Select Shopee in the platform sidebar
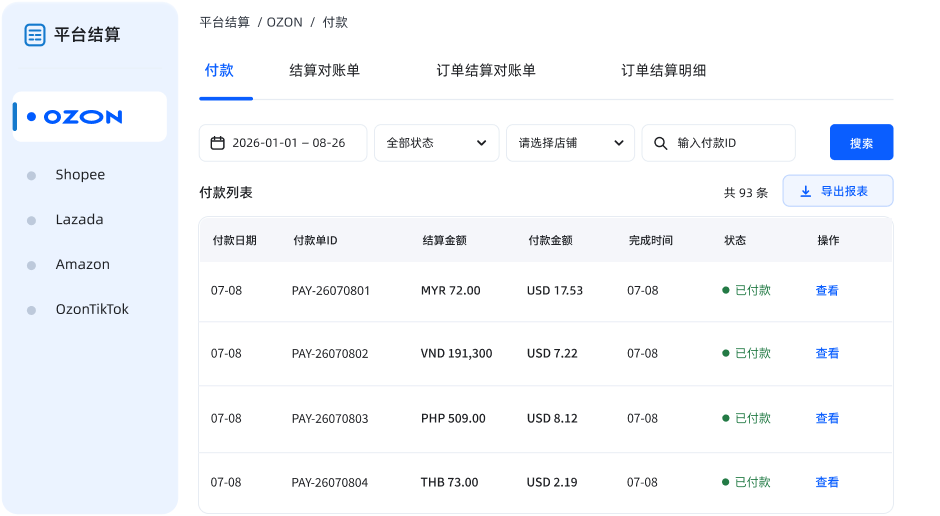This screenshot has width=940, height=516. point(80,175)
